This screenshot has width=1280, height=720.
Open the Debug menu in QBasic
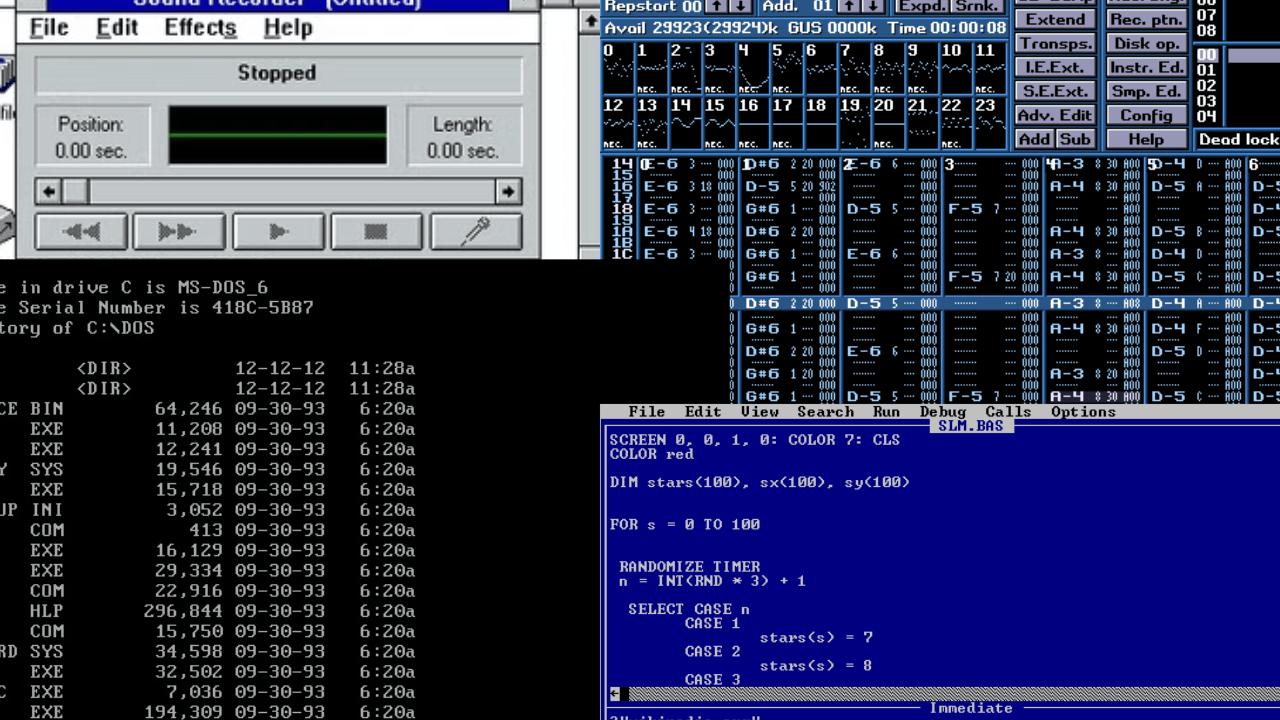[x=942, y=412]
